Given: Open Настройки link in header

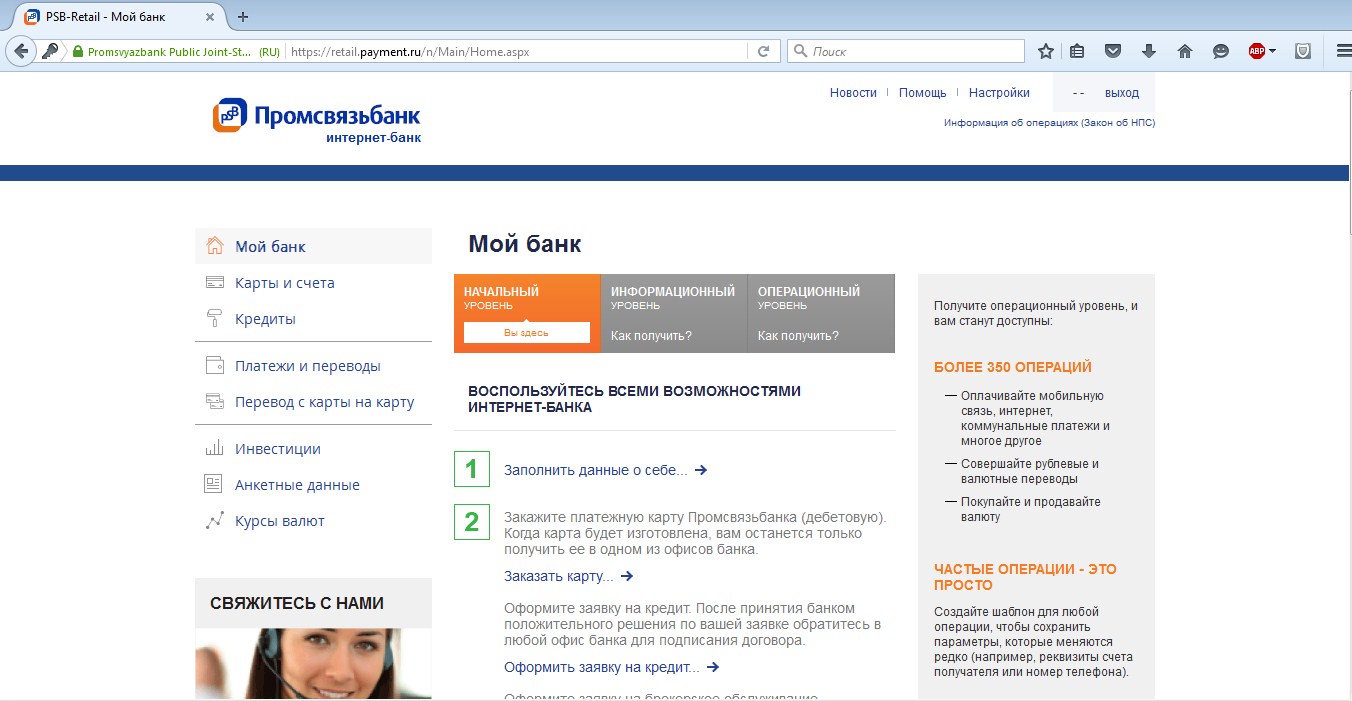Looking at the screenshot, I should pos(999,93).
